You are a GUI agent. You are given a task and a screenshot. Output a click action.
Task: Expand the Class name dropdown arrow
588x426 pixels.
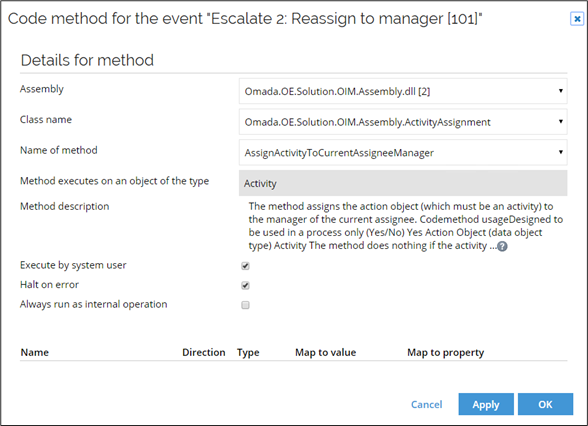click(561, 122)
